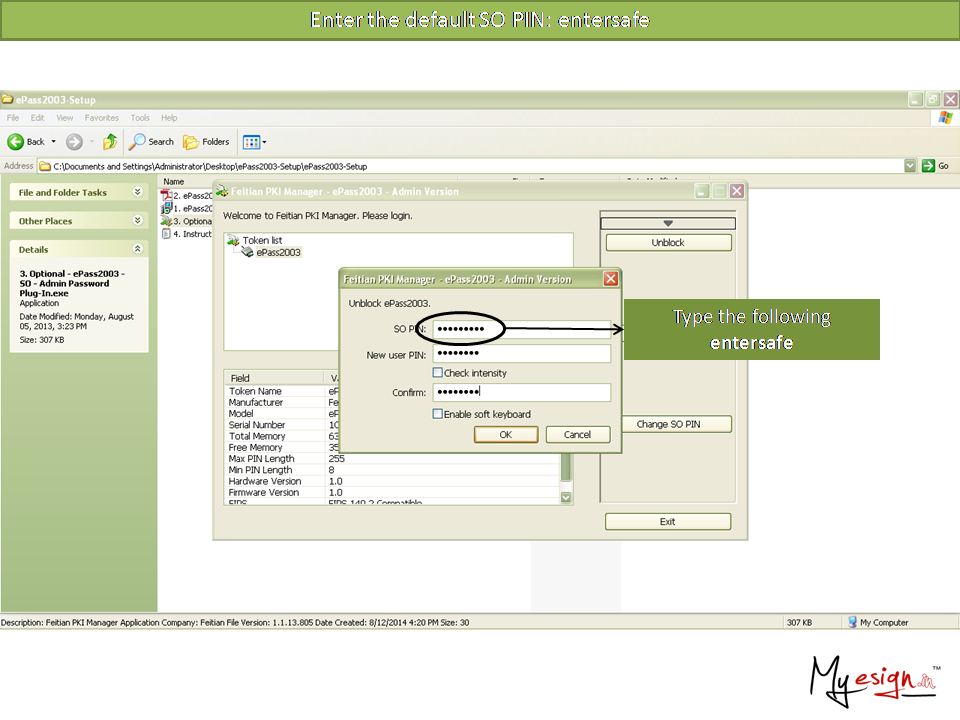
Task: Select the ePass2003 token in the list
Action: pos(279,252)
